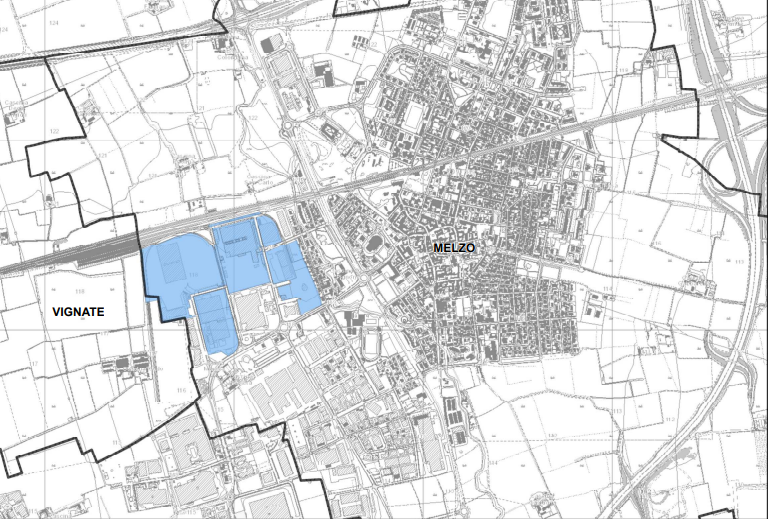Screen dimensions: 770x519
Task: Click the dark building at top near road junction
Action: (268, 45)
